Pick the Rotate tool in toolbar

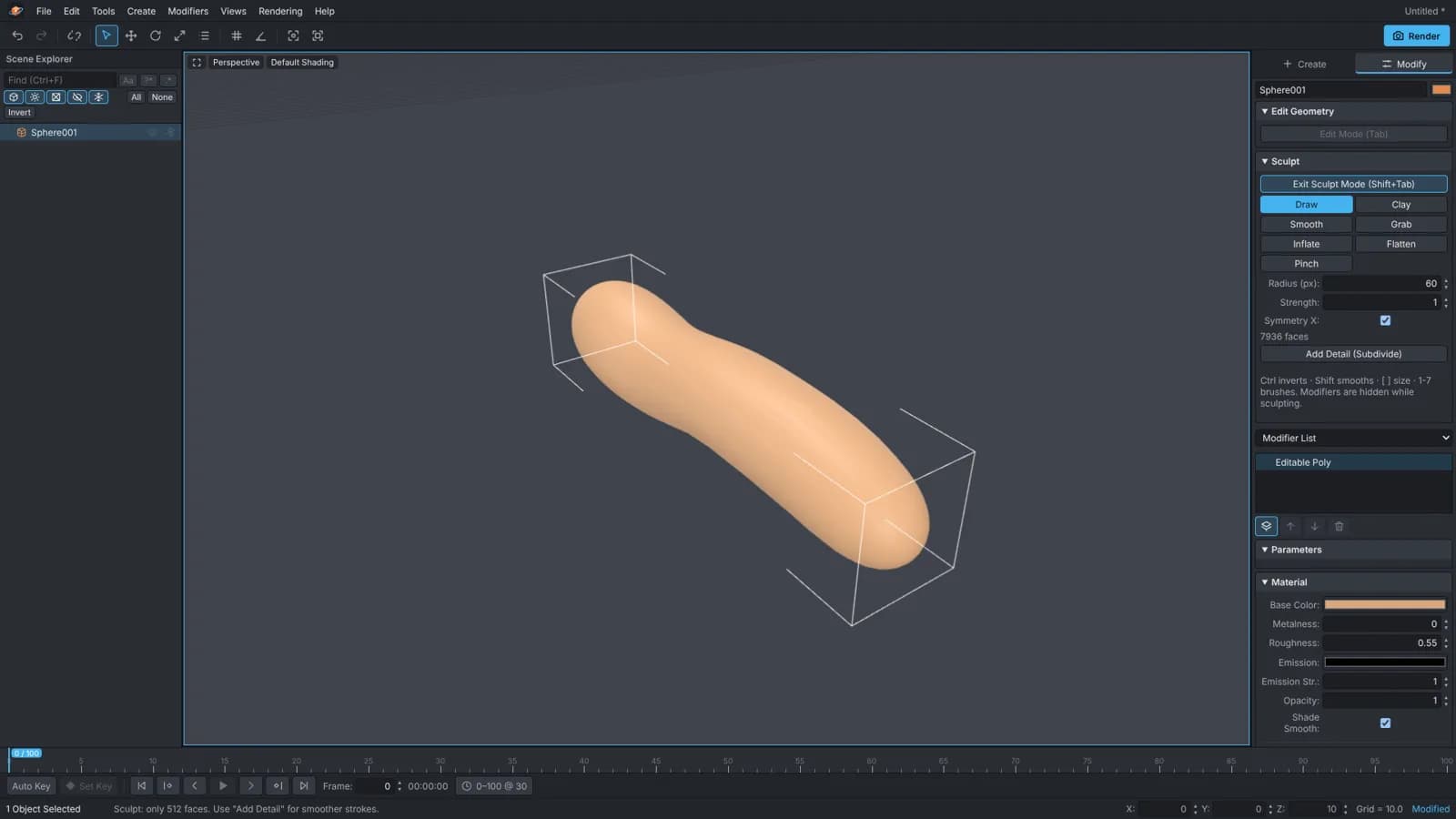[156, 35]
